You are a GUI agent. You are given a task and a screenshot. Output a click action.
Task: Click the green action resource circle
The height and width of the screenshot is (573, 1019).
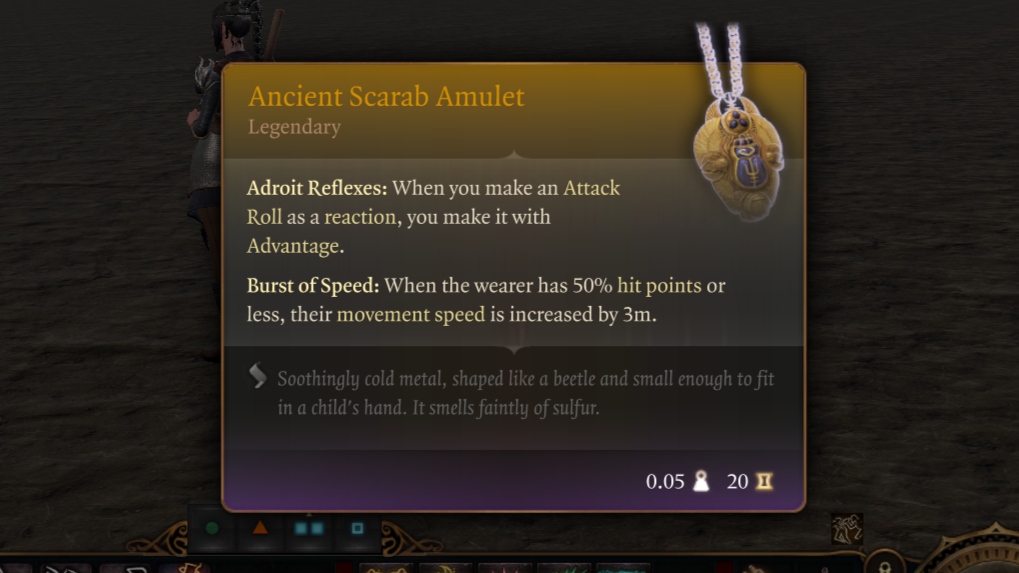[212, 528]
